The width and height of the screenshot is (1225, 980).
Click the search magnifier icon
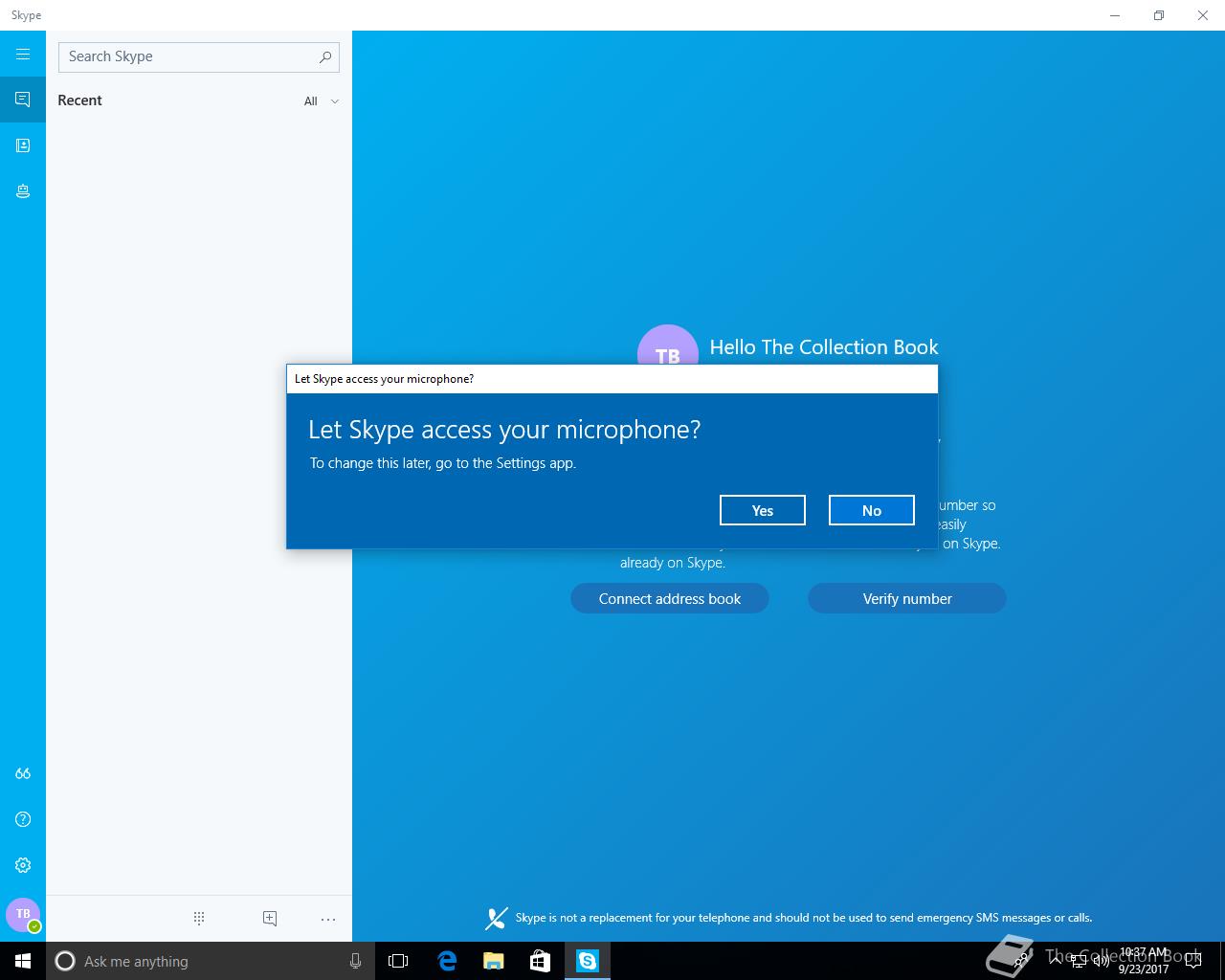pos(325,56)
